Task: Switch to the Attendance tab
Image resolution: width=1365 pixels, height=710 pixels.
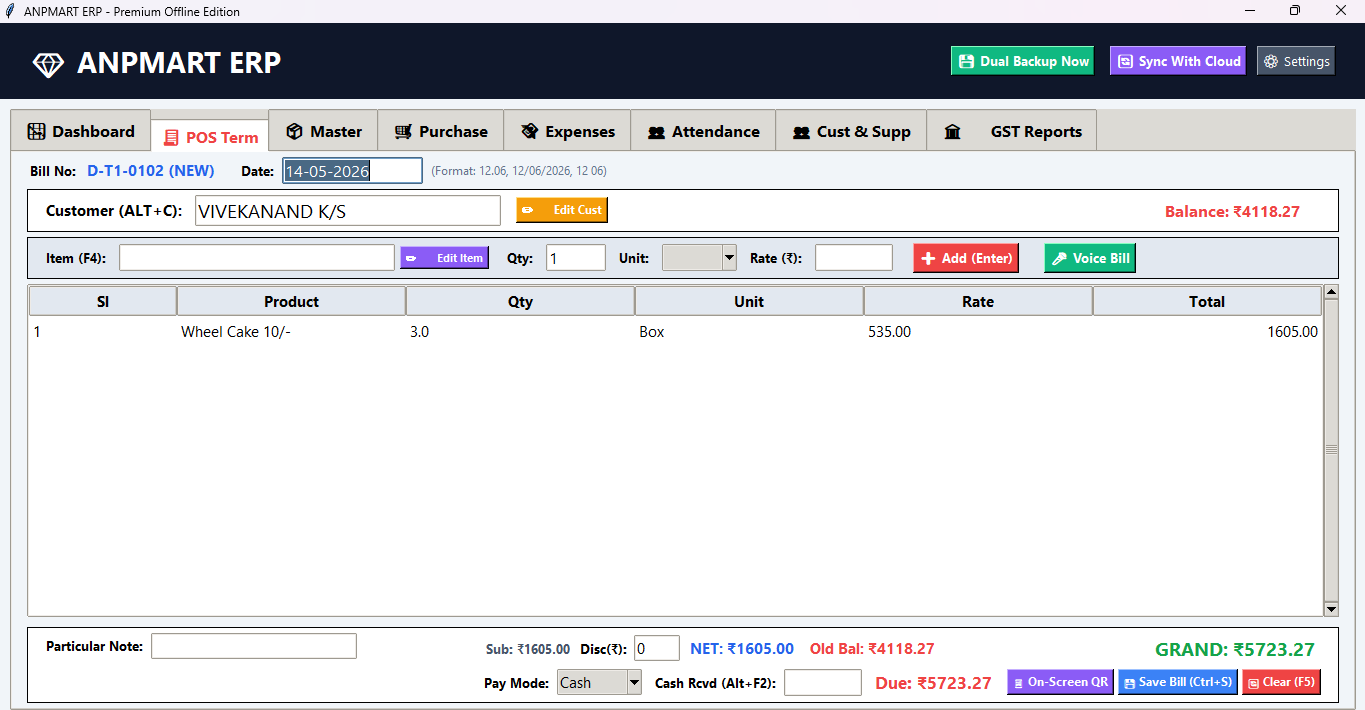Action: pyautogui.click(x=703, y=131)
